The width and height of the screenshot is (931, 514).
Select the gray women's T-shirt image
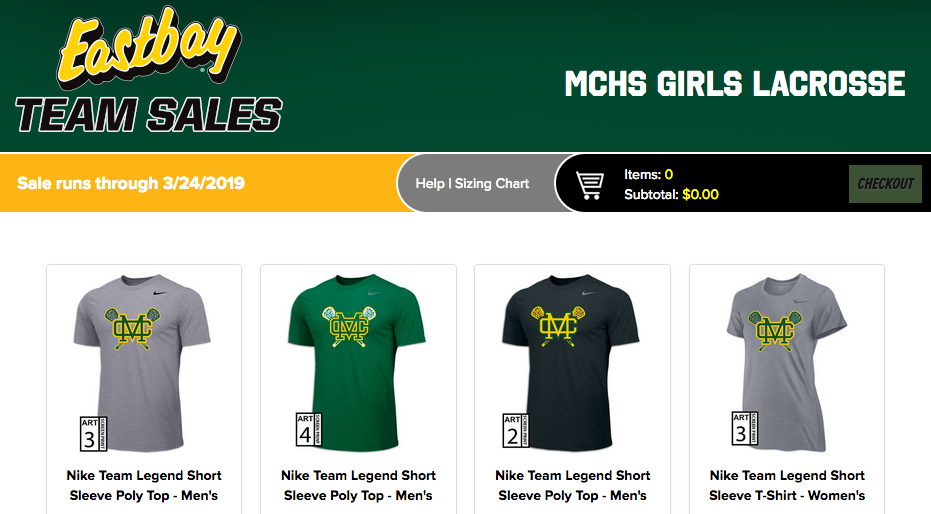787,362
